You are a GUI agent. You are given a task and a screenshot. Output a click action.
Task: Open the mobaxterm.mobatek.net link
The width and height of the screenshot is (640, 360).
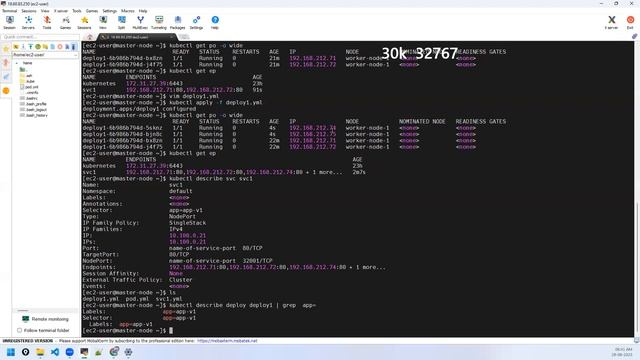pyautogui.click(x=227, y=341)
